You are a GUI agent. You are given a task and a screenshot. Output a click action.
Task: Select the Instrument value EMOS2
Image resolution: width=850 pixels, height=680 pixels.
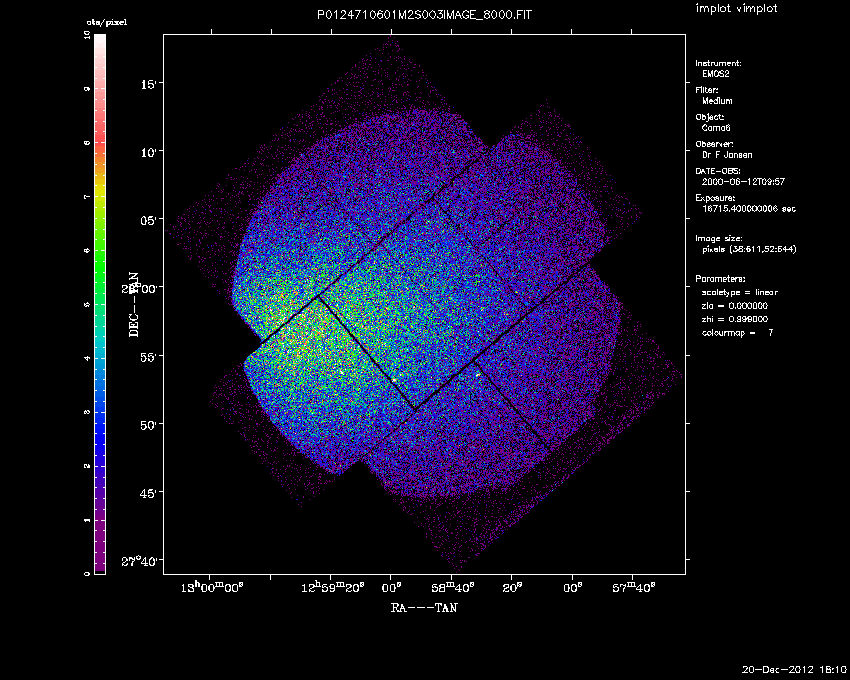click(x=717, y=74)
